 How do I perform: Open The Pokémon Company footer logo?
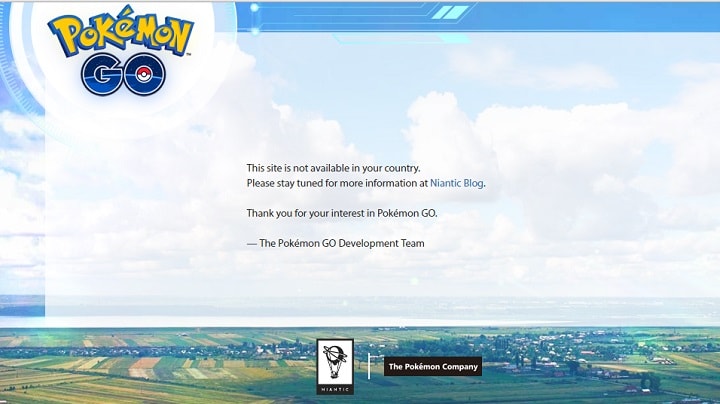click(433, 367)
